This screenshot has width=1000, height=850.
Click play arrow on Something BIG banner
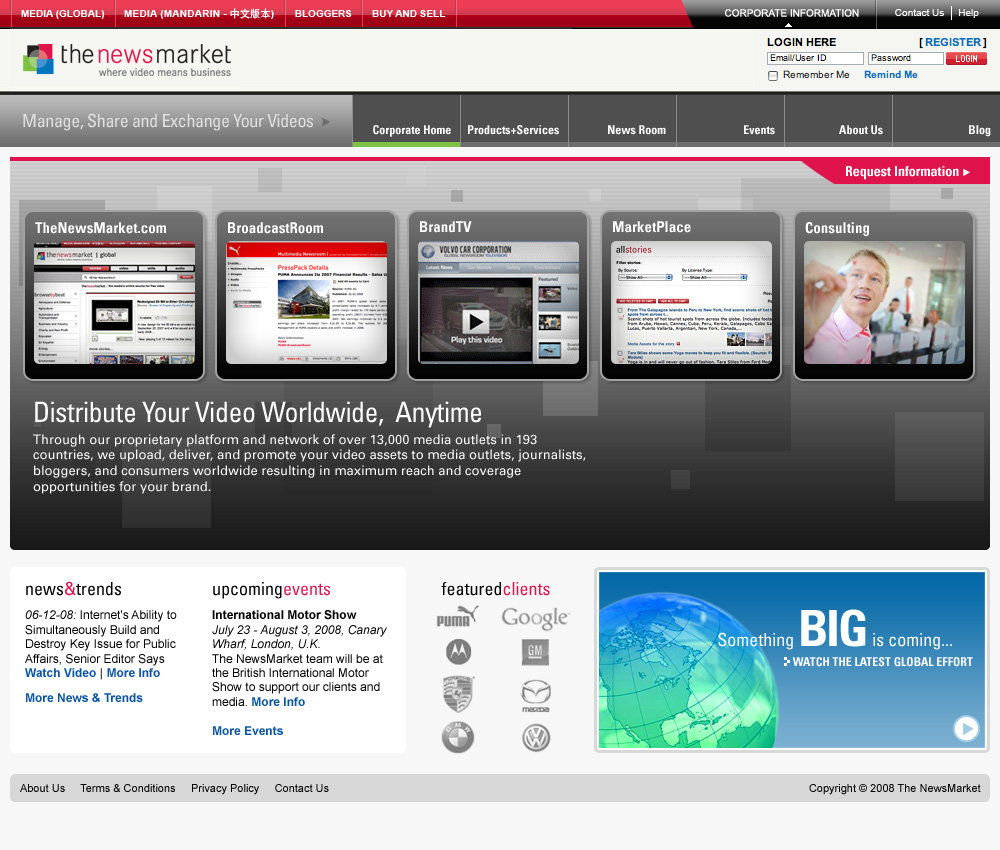coord(966,728)
